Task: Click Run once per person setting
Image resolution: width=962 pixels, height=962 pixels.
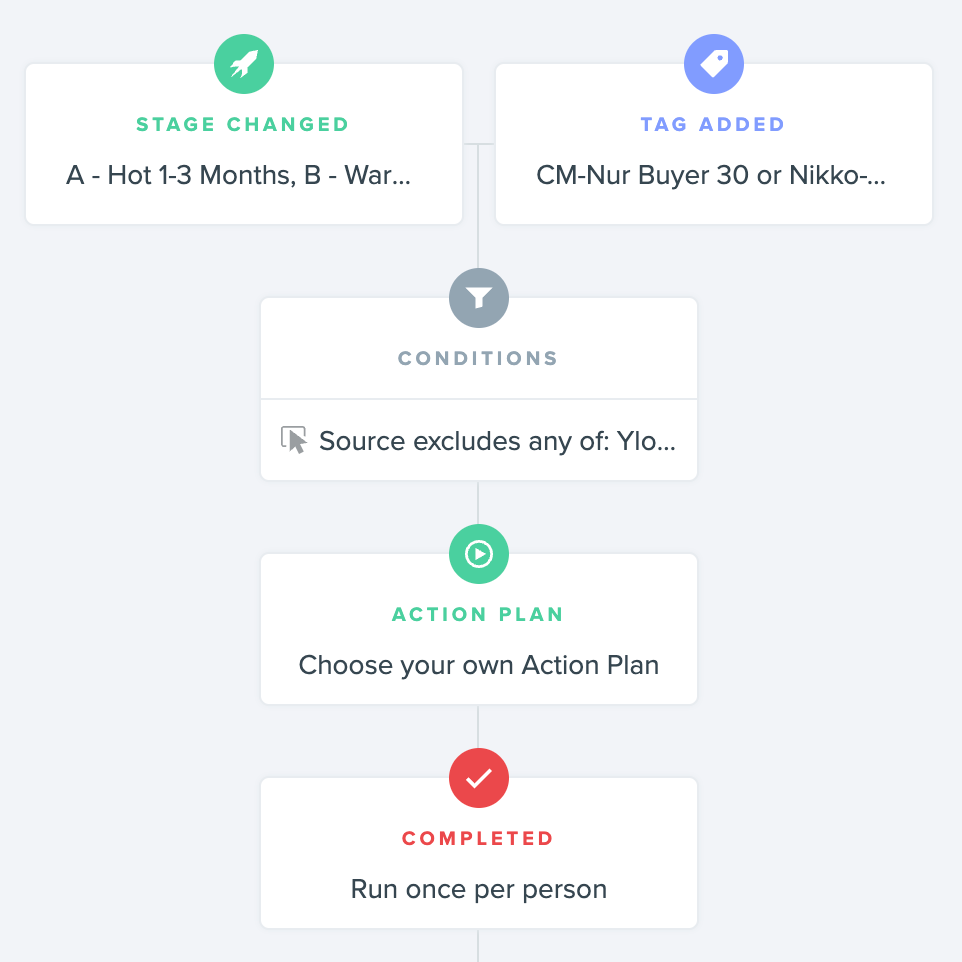Action: [479, 889]
